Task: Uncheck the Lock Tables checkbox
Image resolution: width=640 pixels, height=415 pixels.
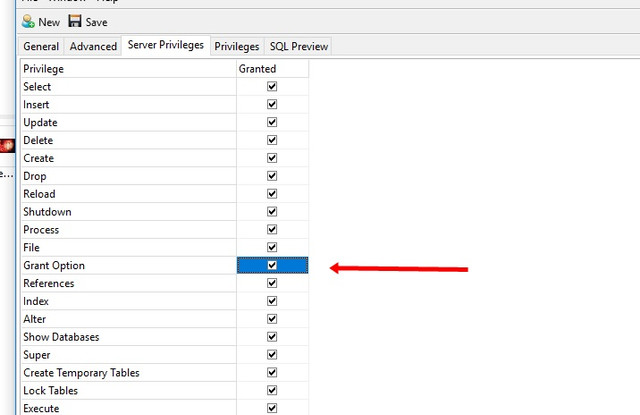Action: pos(272,391)
